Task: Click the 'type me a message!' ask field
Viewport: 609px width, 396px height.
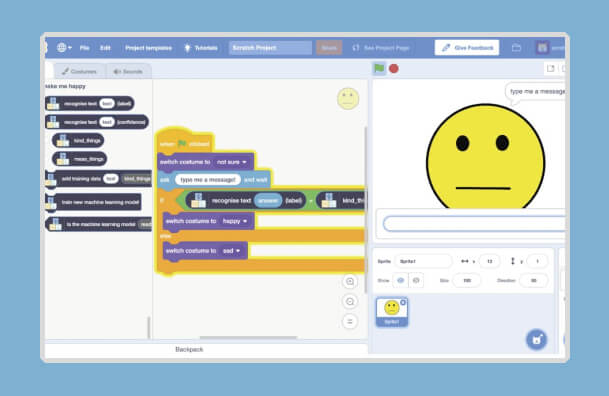Action: tap(208, 180)
